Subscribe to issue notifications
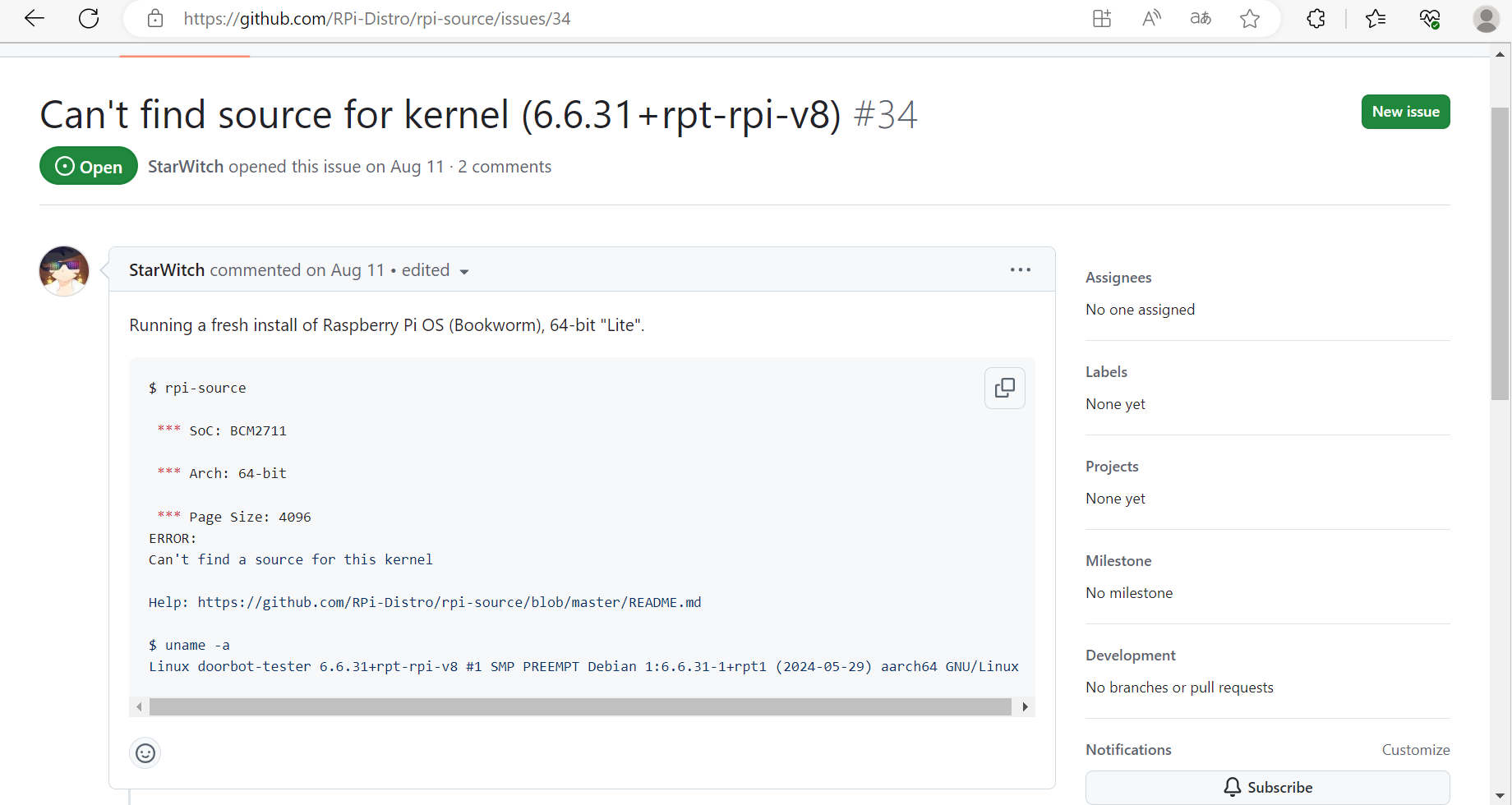Screen dimensions: 1512x805 coord(1267,787)
